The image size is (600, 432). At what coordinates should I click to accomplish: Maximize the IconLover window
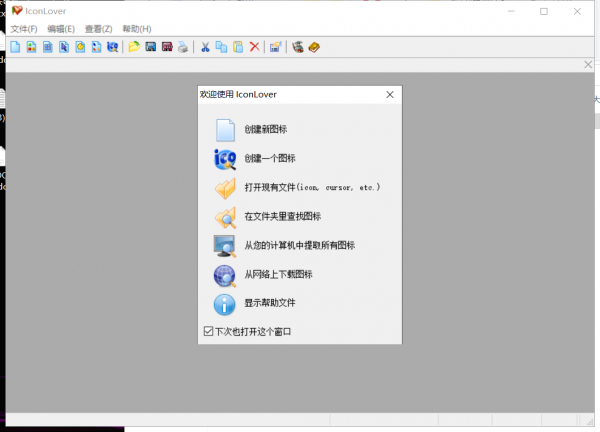click(544, 11)
